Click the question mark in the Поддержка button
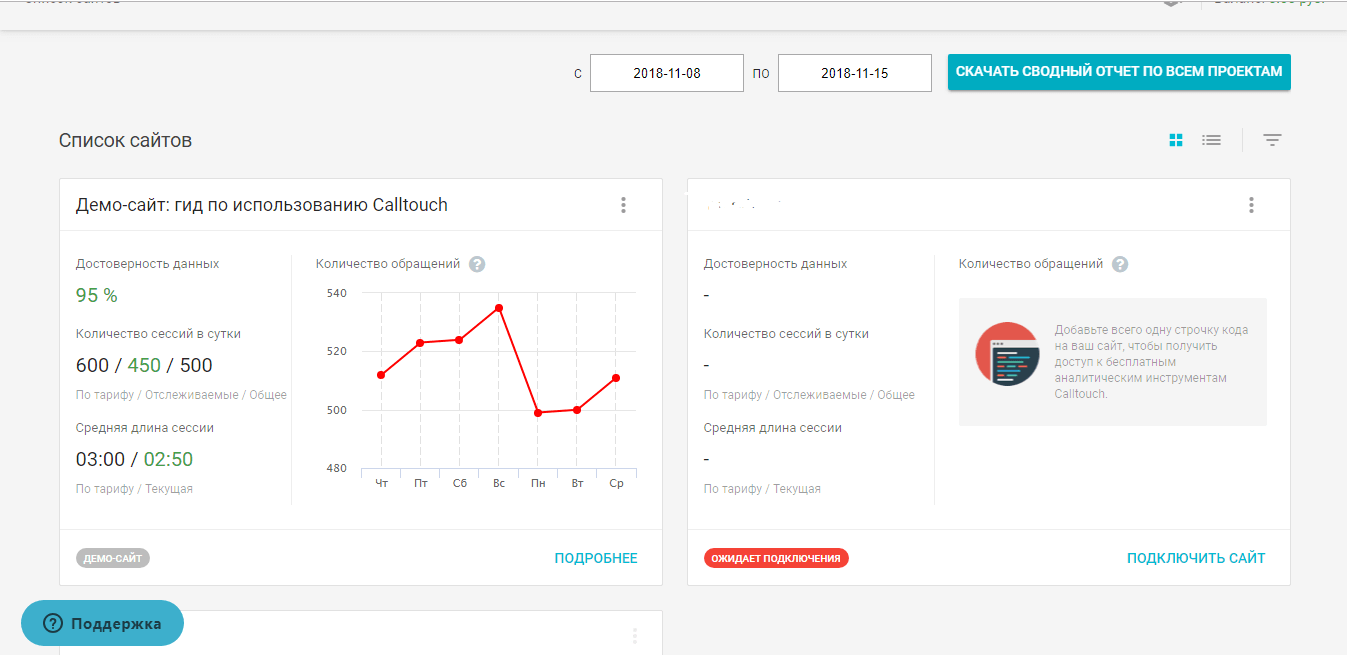Viewport: 1347px width, 655px height. (x=53, y=623)
